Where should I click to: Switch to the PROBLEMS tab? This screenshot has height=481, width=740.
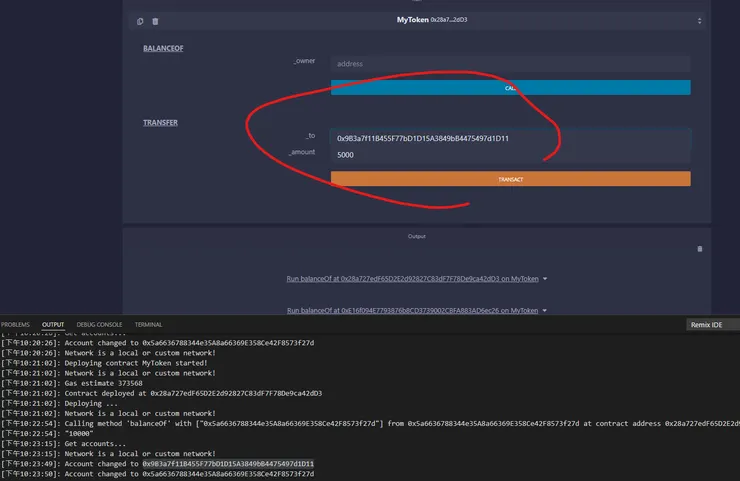15,325
